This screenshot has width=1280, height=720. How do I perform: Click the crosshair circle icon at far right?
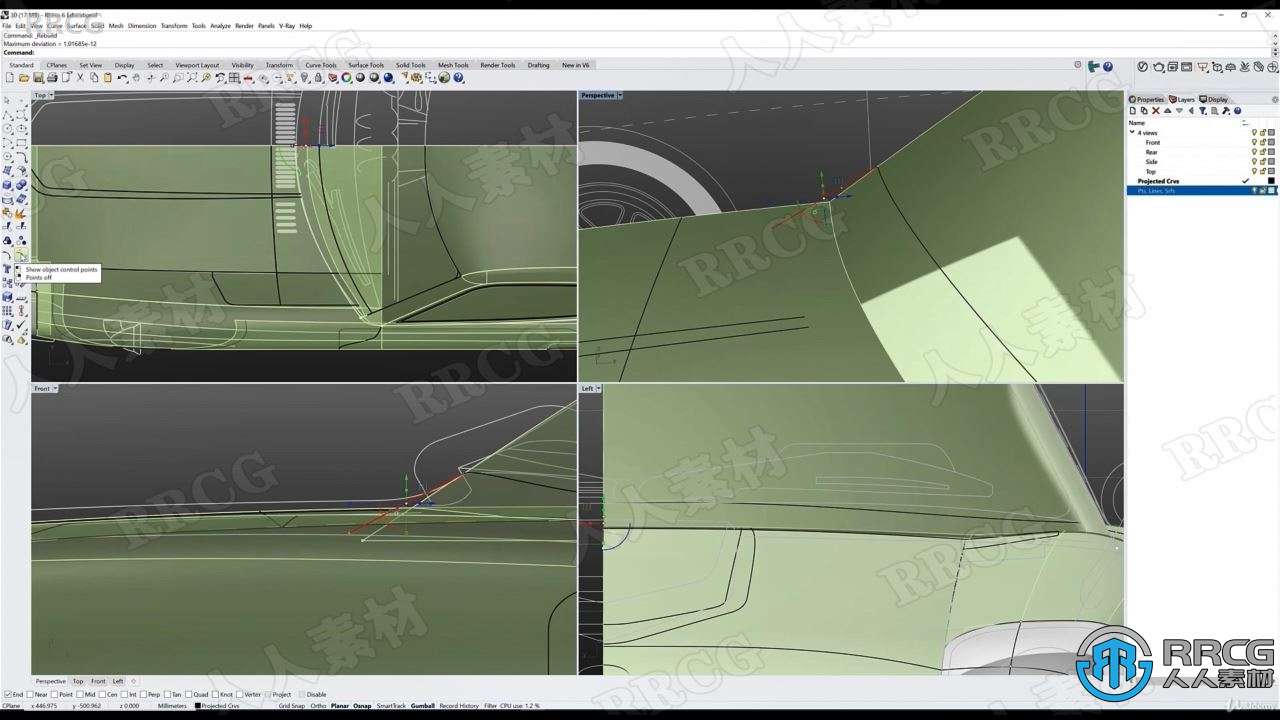click(x=1271, y=67)
